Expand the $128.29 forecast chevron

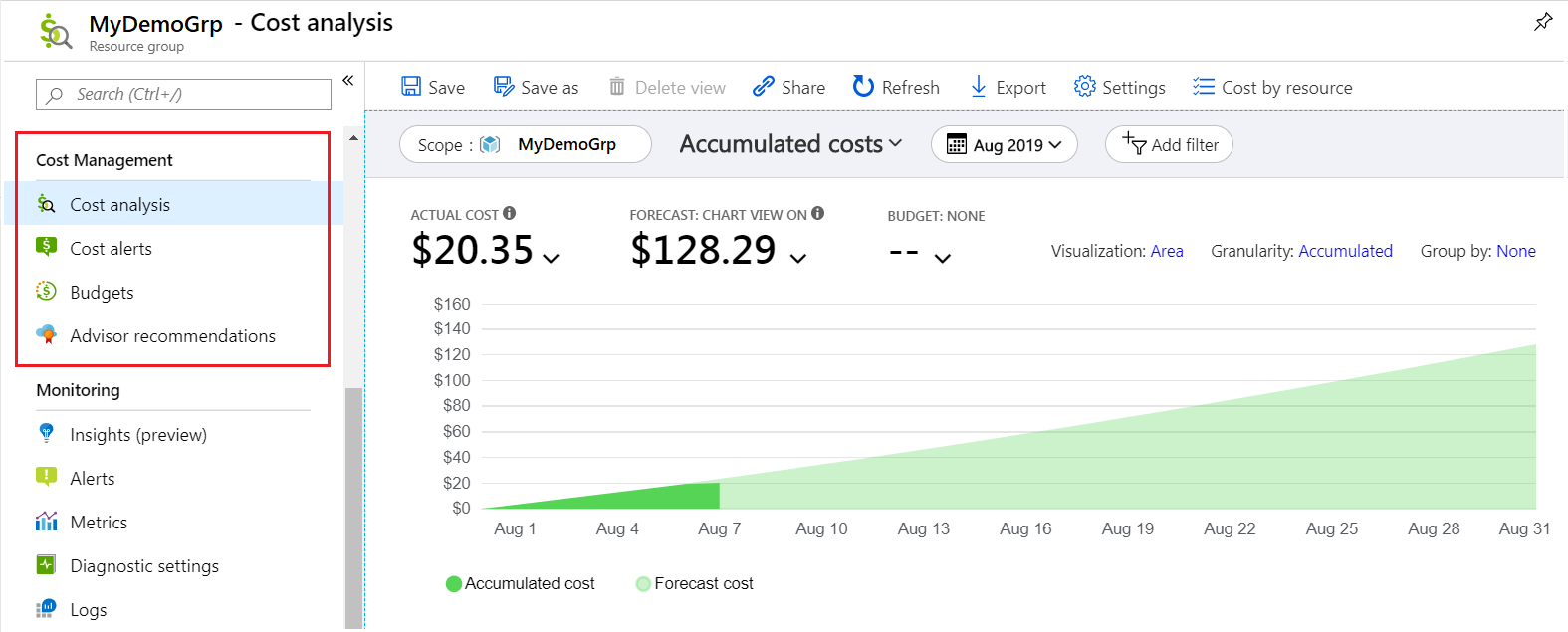point(798,258)
